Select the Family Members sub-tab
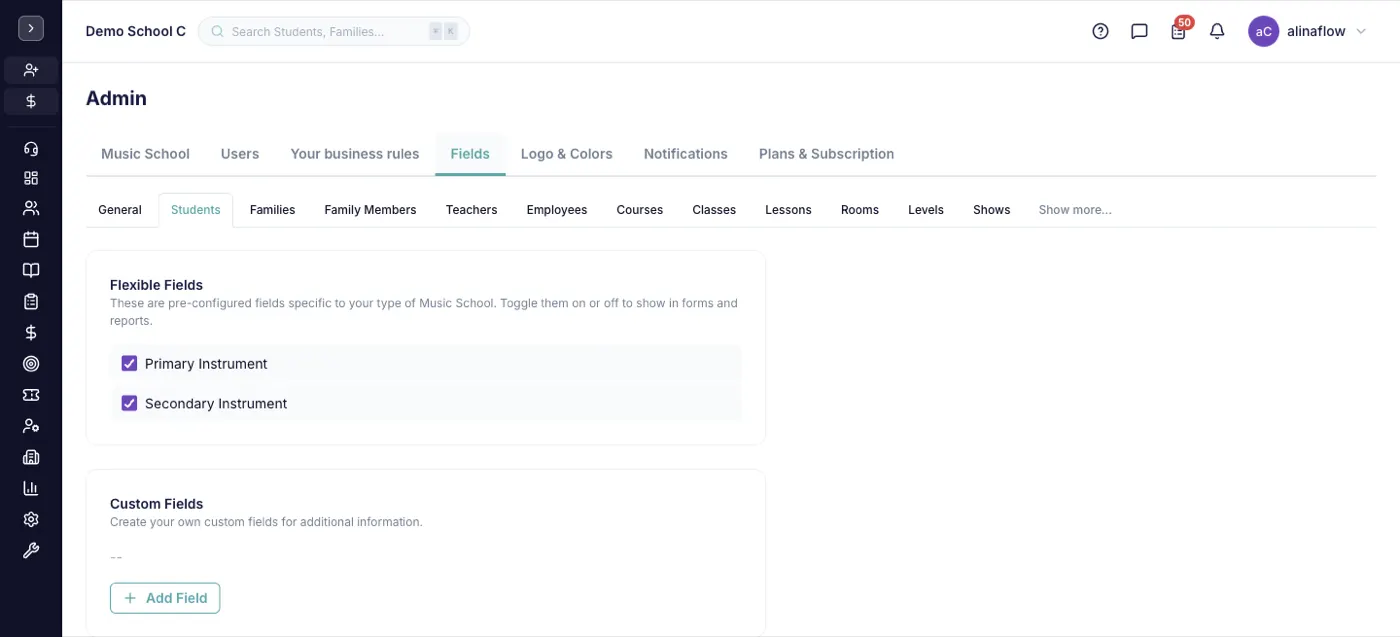Image resolution: width=1400 pixels, height=637 pixels. click(370, 210)
